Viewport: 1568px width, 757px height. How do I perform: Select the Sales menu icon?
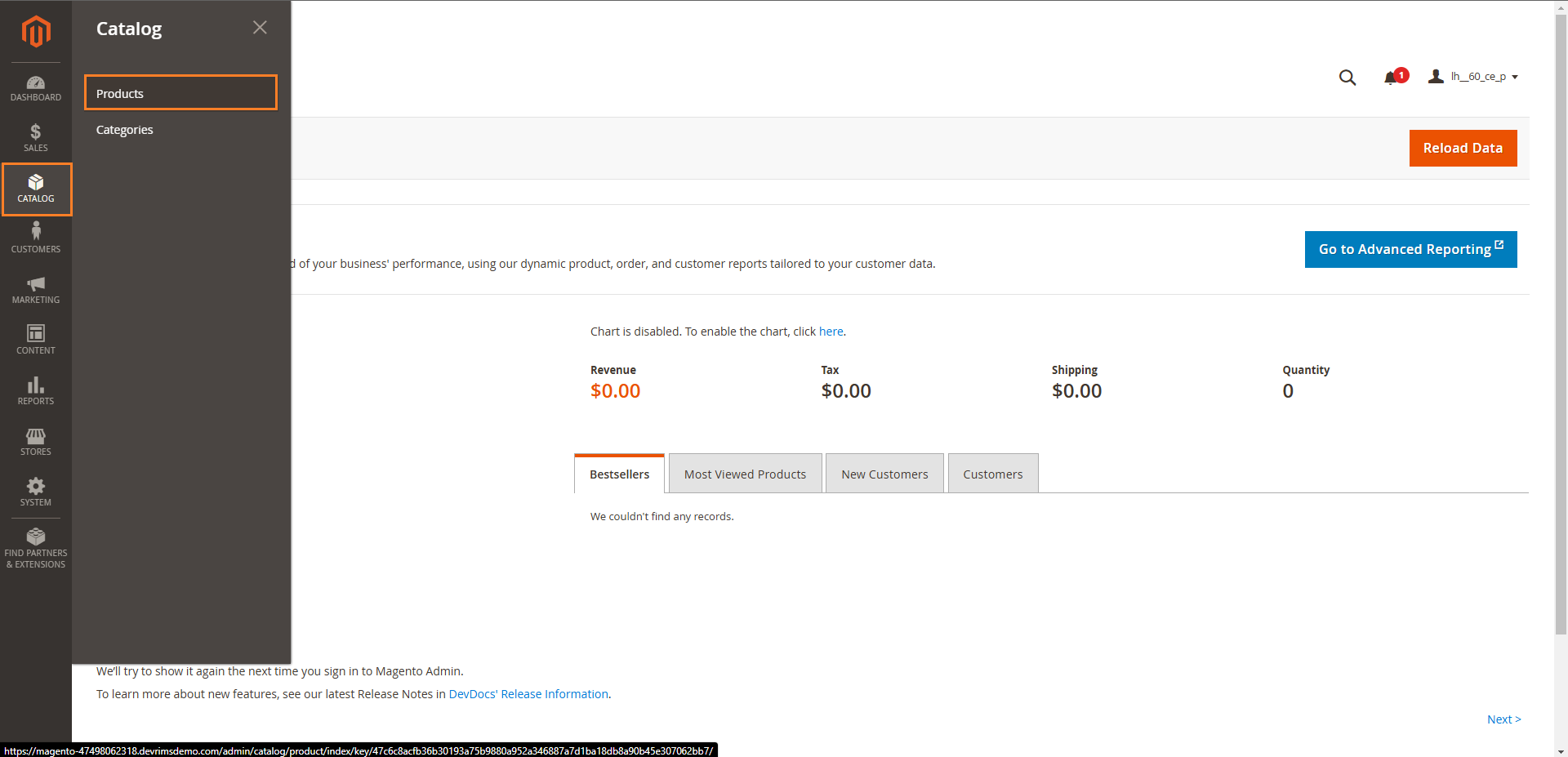click(x=35, y=136)
